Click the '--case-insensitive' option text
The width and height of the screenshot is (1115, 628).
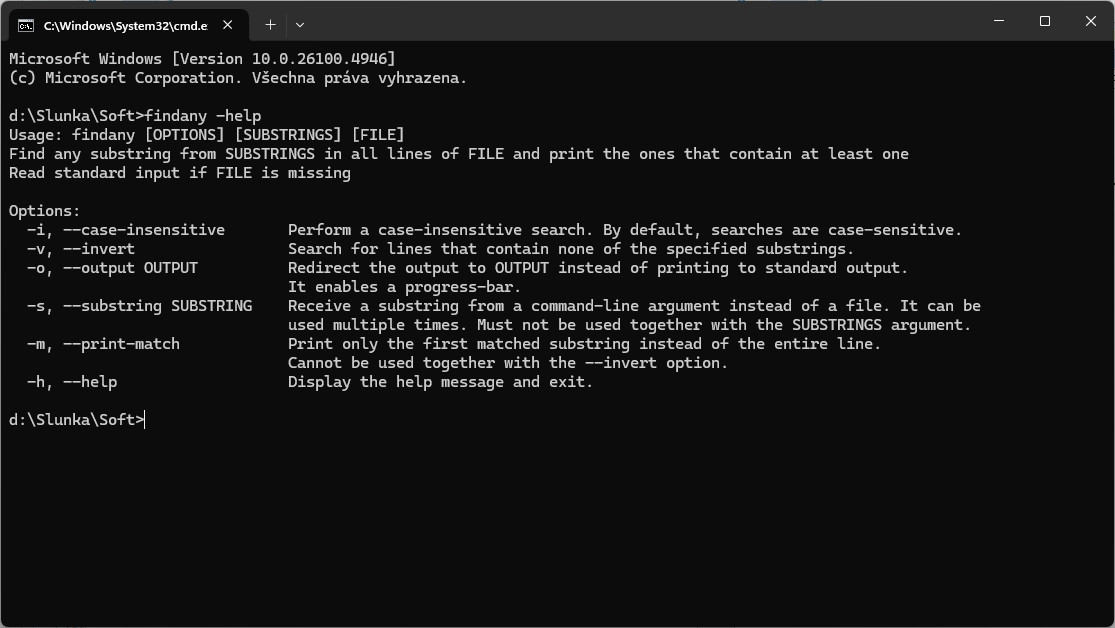point(143,230)
